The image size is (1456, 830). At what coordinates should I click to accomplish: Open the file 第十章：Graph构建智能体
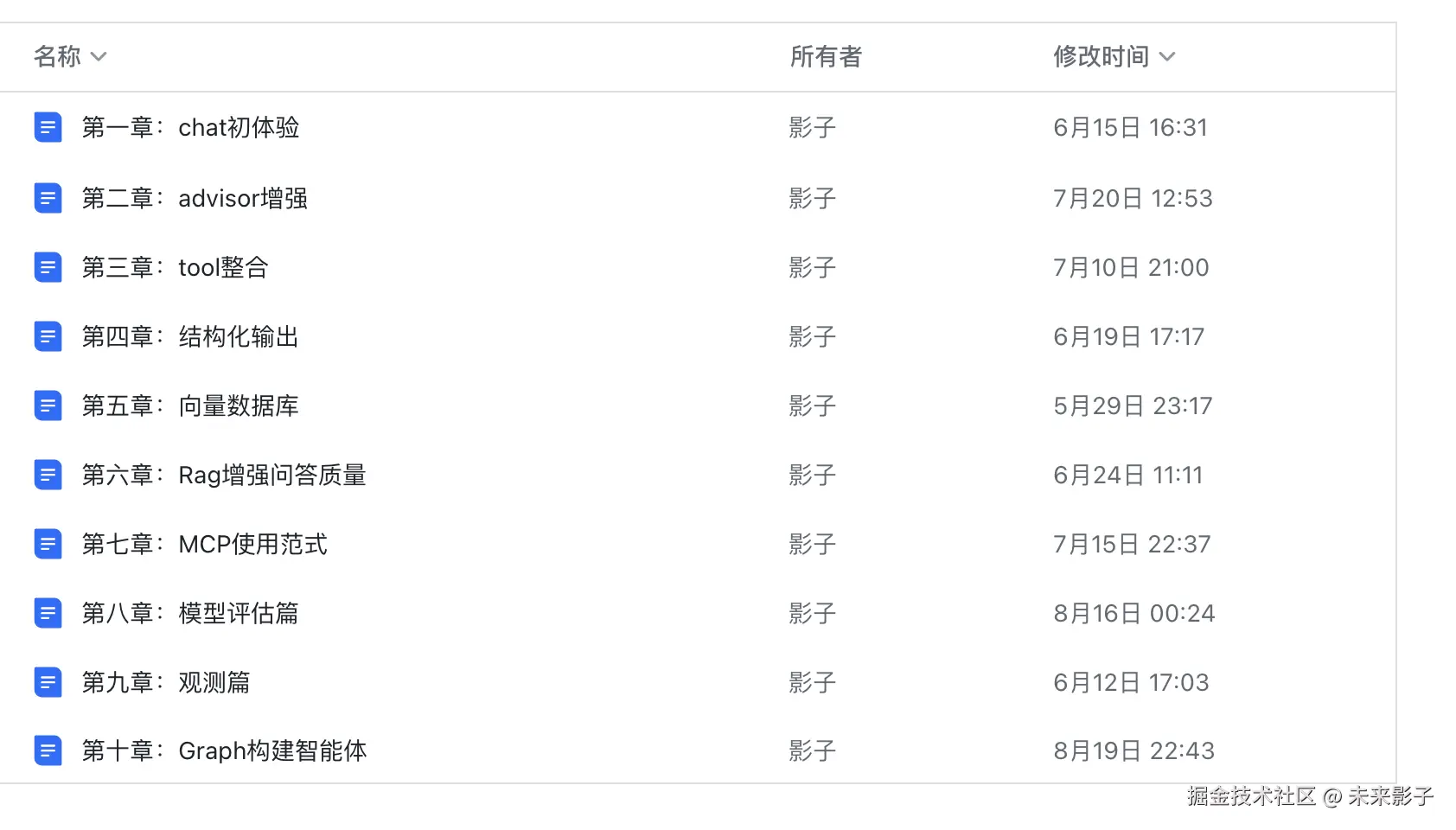point(224,750)
